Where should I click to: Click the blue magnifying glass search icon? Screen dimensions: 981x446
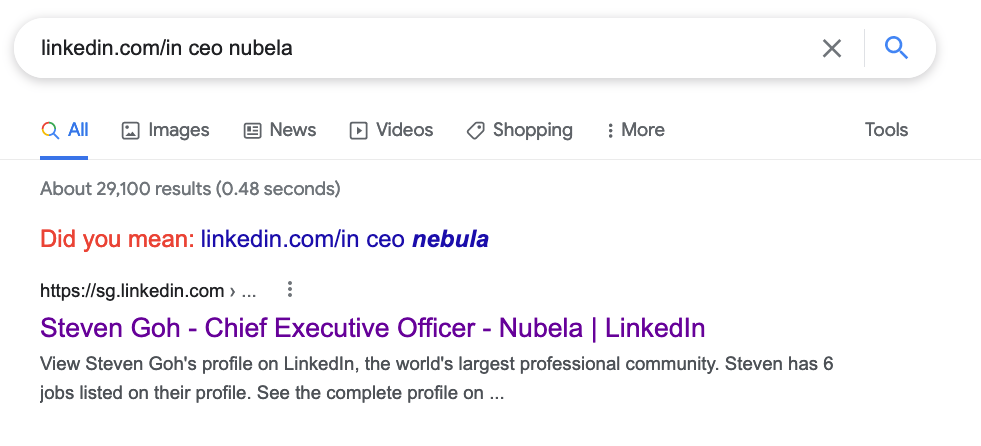pos(896,48)
